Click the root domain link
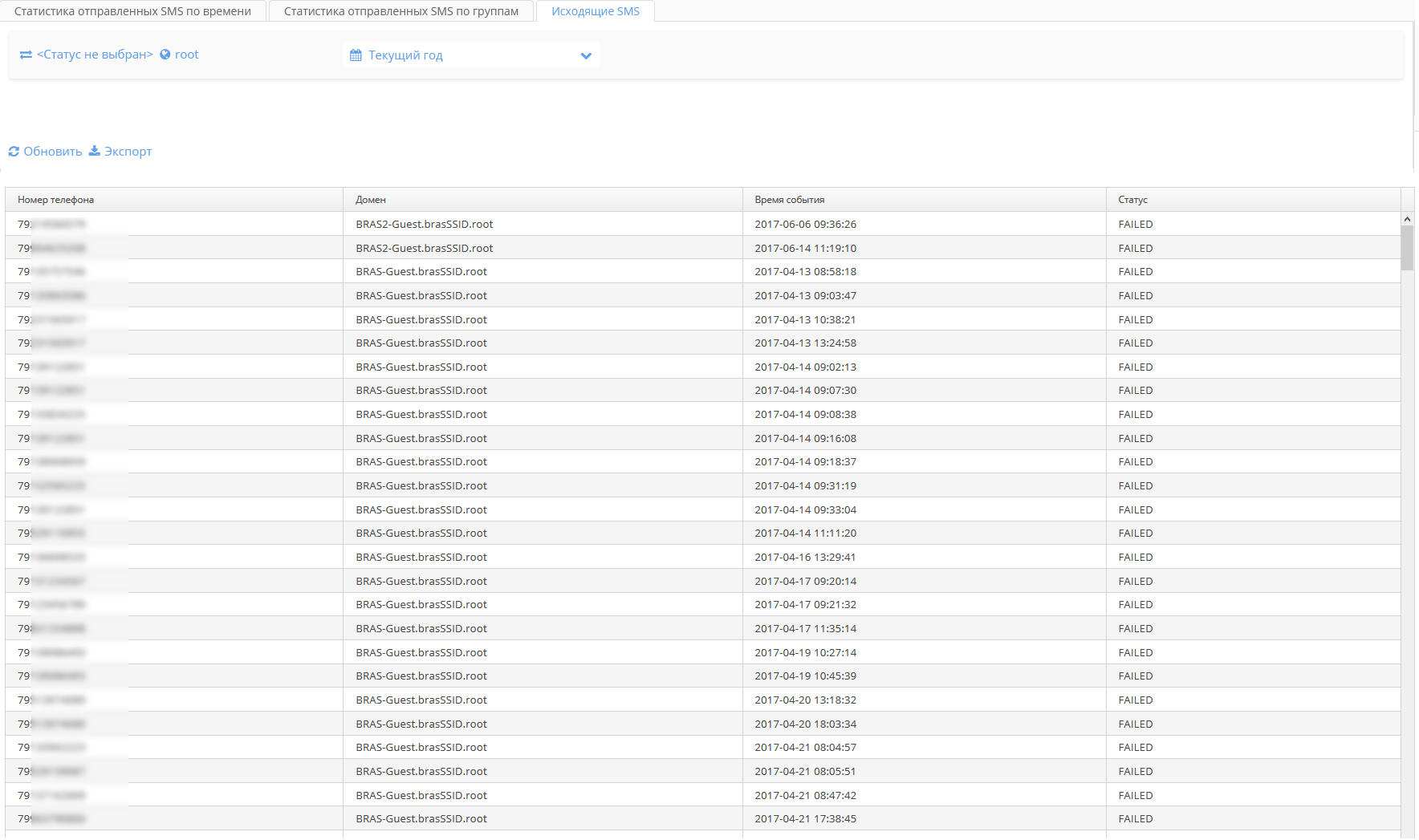This screenshot has height=840, width=1419. point(187,55)
